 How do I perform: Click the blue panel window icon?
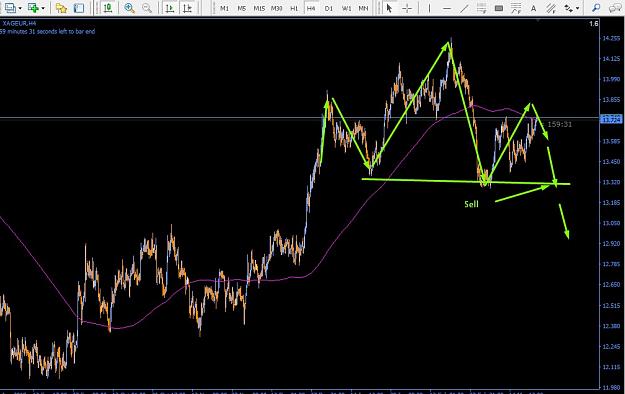[x=79, y=8]
